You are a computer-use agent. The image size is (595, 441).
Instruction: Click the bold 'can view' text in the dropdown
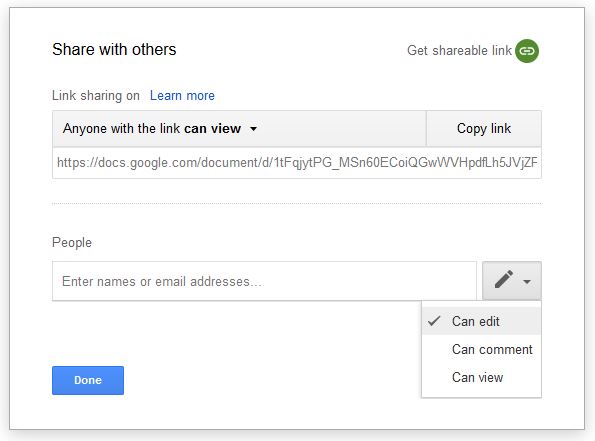(212, 129)
